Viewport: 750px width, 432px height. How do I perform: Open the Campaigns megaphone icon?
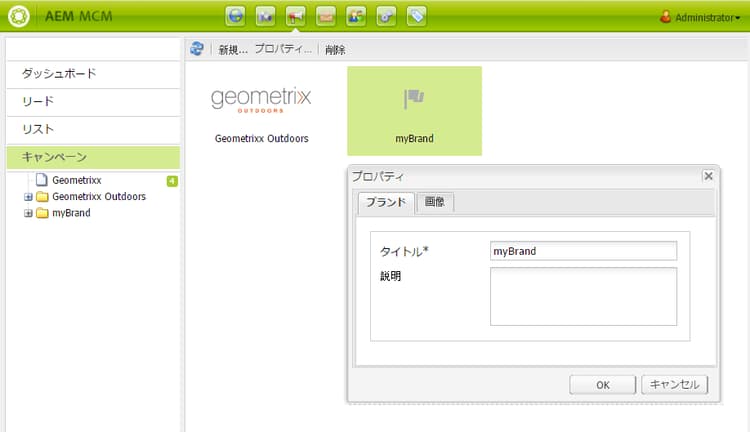click(x=296, y=16)
